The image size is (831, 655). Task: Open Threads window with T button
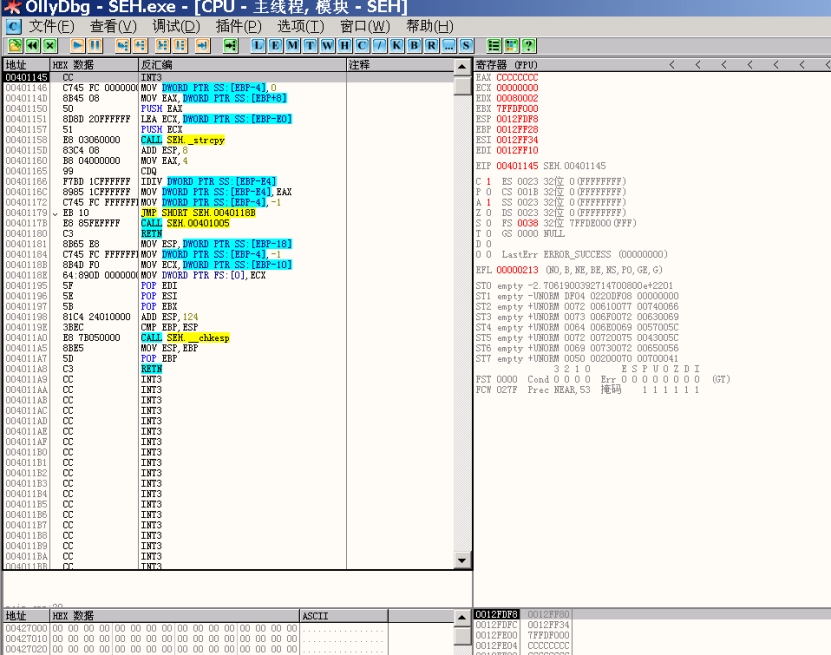tap(310, 45)
